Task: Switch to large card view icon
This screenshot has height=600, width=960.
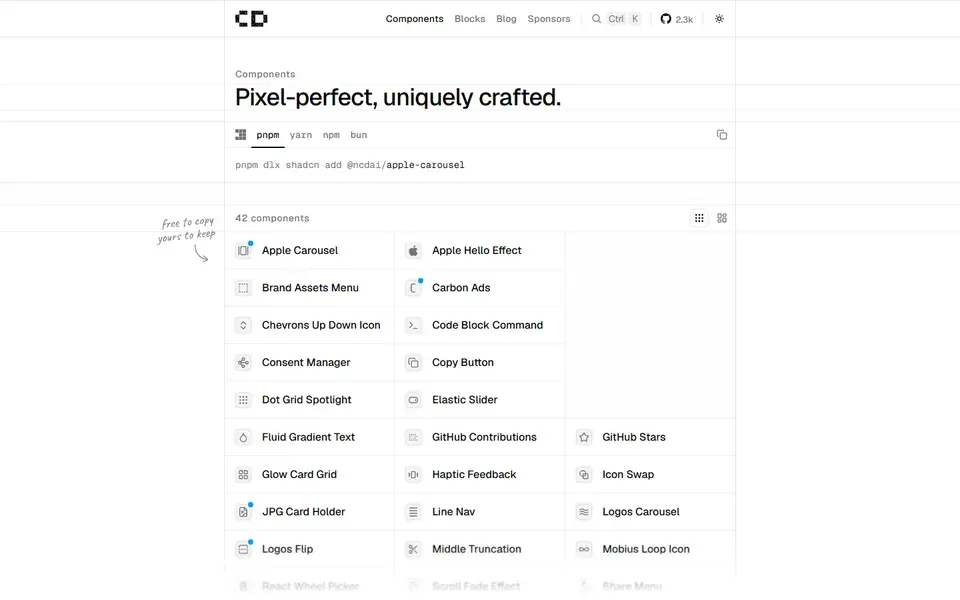Action: point(722,218)
